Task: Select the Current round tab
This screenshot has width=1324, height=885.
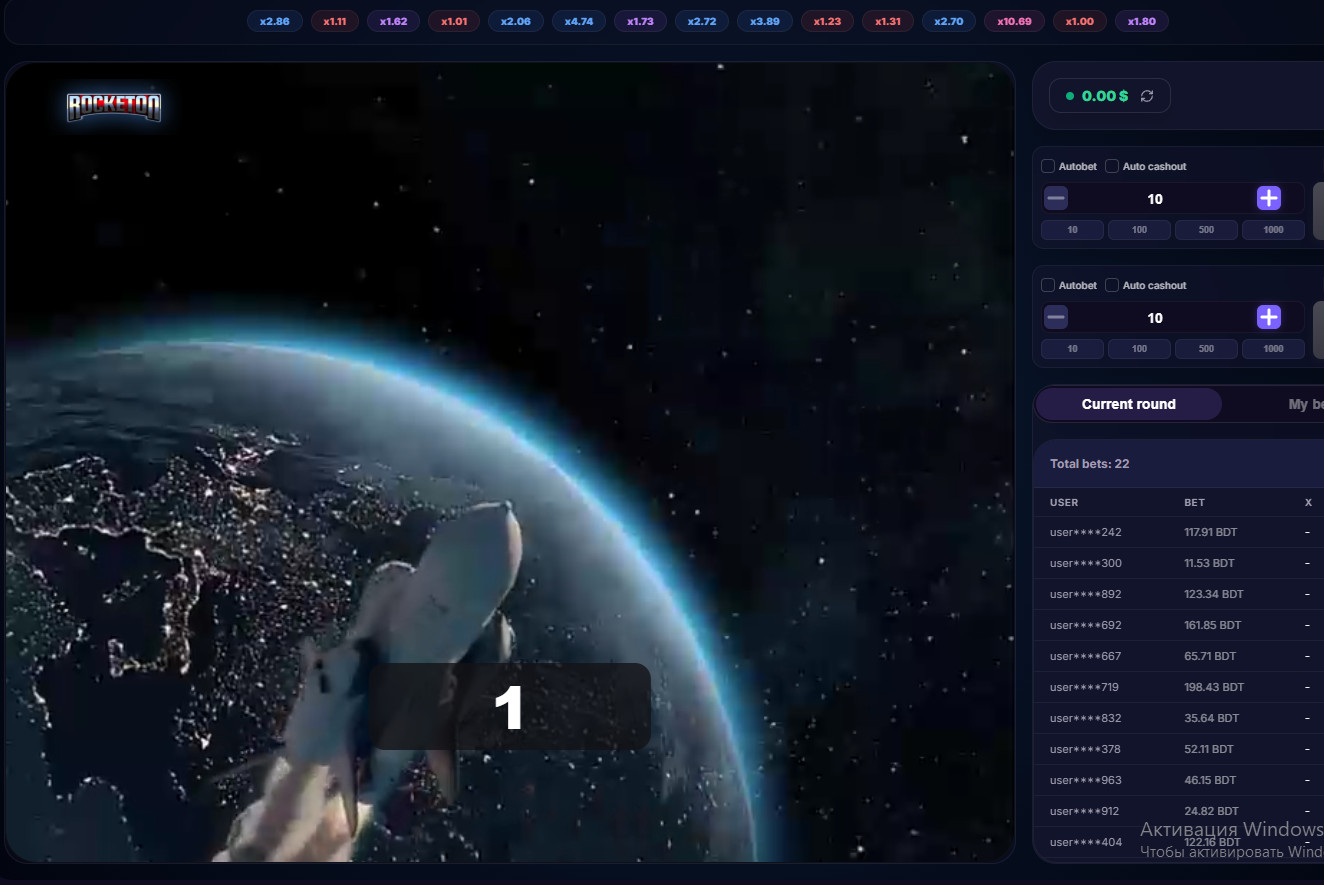Action: coord(1129,404)
